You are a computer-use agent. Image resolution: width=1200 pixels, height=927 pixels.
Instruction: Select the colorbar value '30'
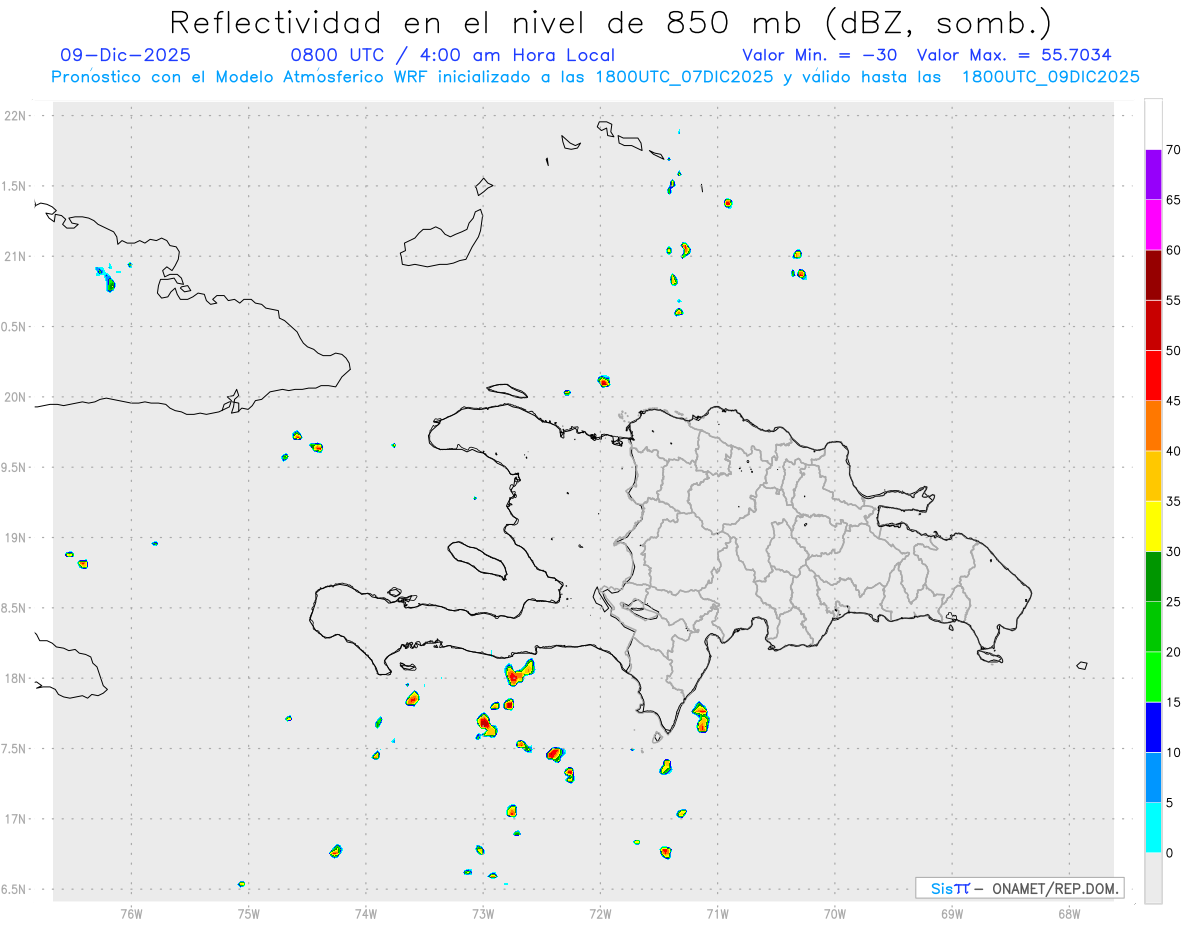coord(1173,552)
